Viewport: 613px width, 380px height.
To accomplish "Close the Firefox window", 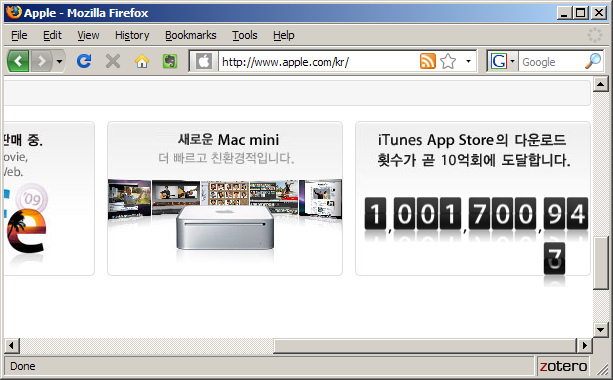I will (599, 13).
